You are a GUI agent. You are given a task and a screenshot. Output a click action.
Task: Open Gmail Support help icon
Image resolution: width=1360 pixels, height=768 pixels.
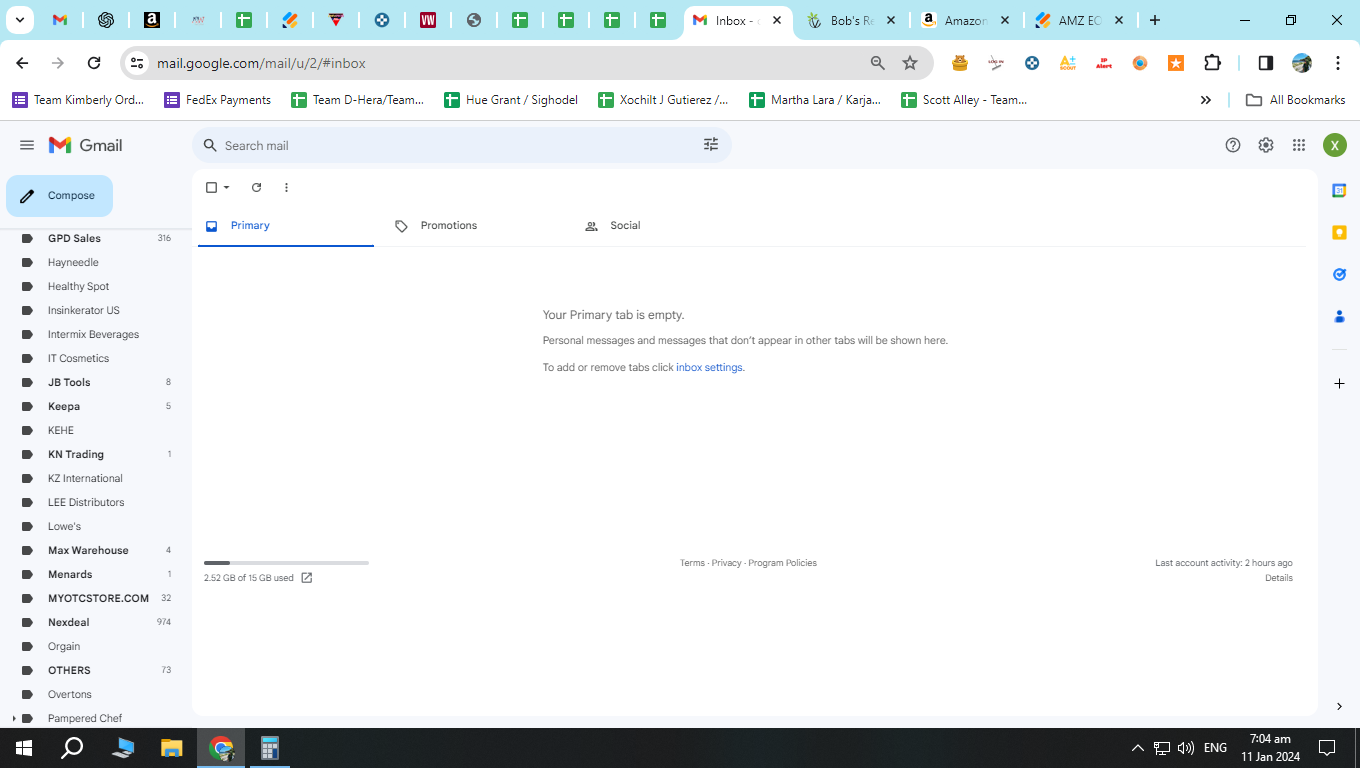[1233, 145]
